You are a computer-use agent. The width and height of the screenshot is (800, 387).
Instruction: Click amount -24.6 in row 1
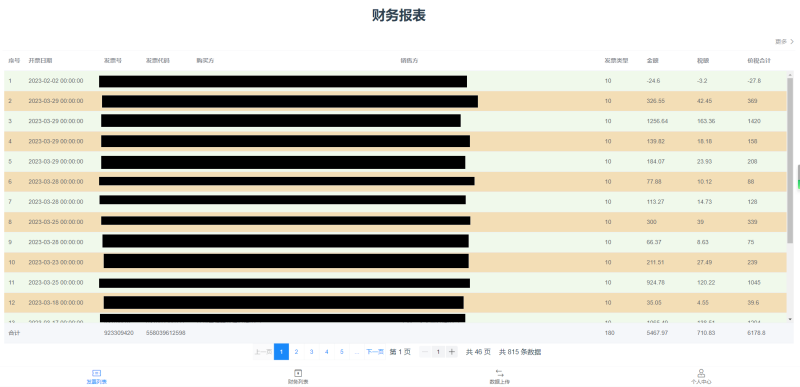pyautogui.click(x=653, y=81)
